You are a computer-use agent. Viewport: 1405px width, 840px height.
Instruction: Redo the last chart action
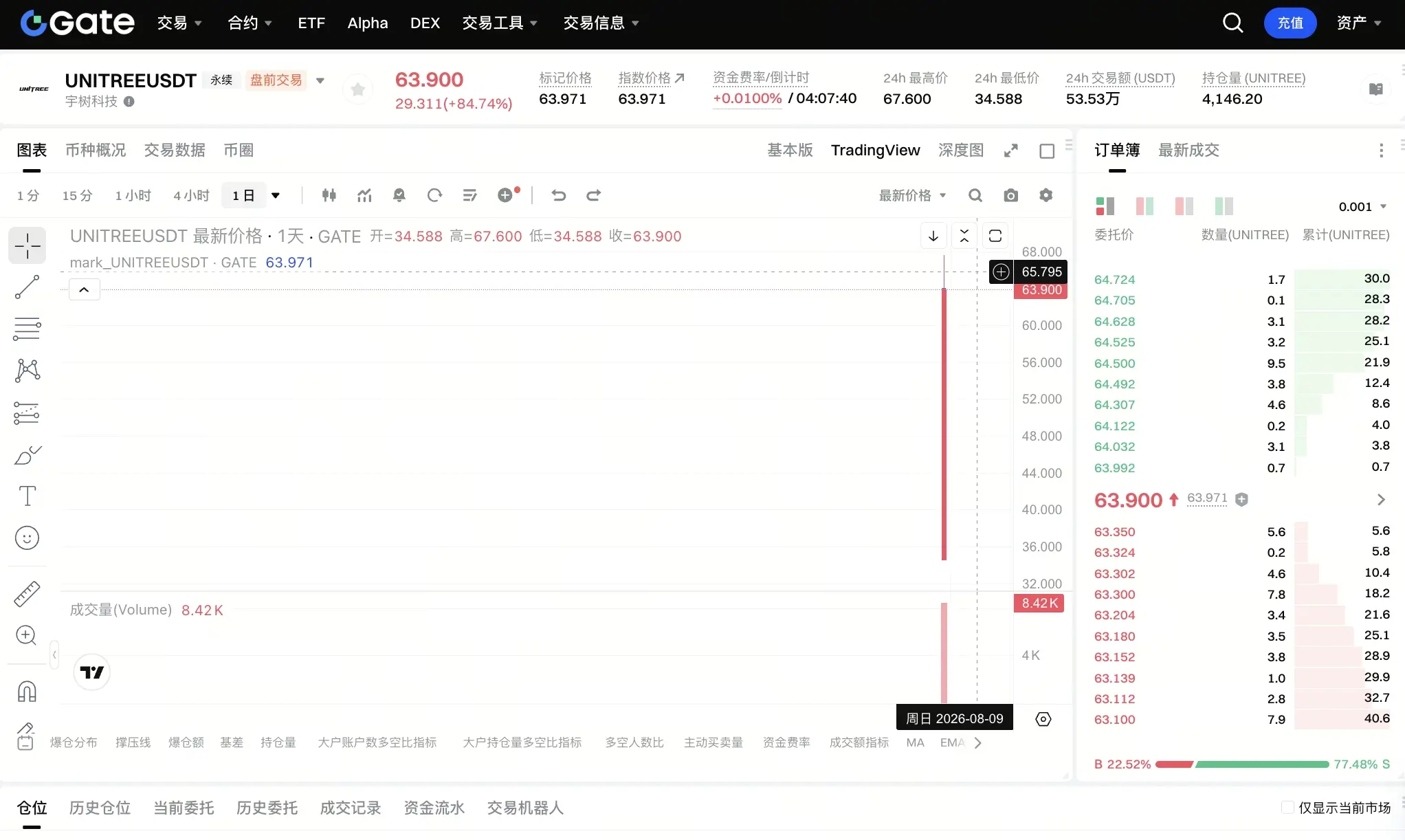tap(594, 195)
